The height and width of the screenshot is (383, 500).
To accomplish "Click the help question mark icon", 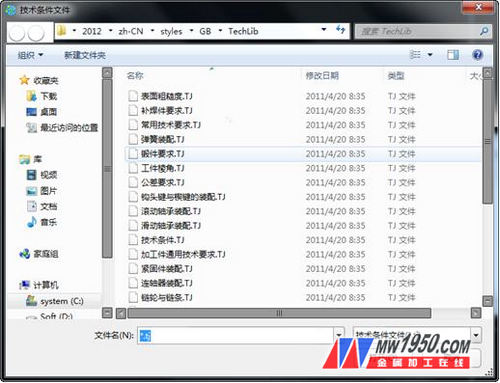I will (477, 55).
